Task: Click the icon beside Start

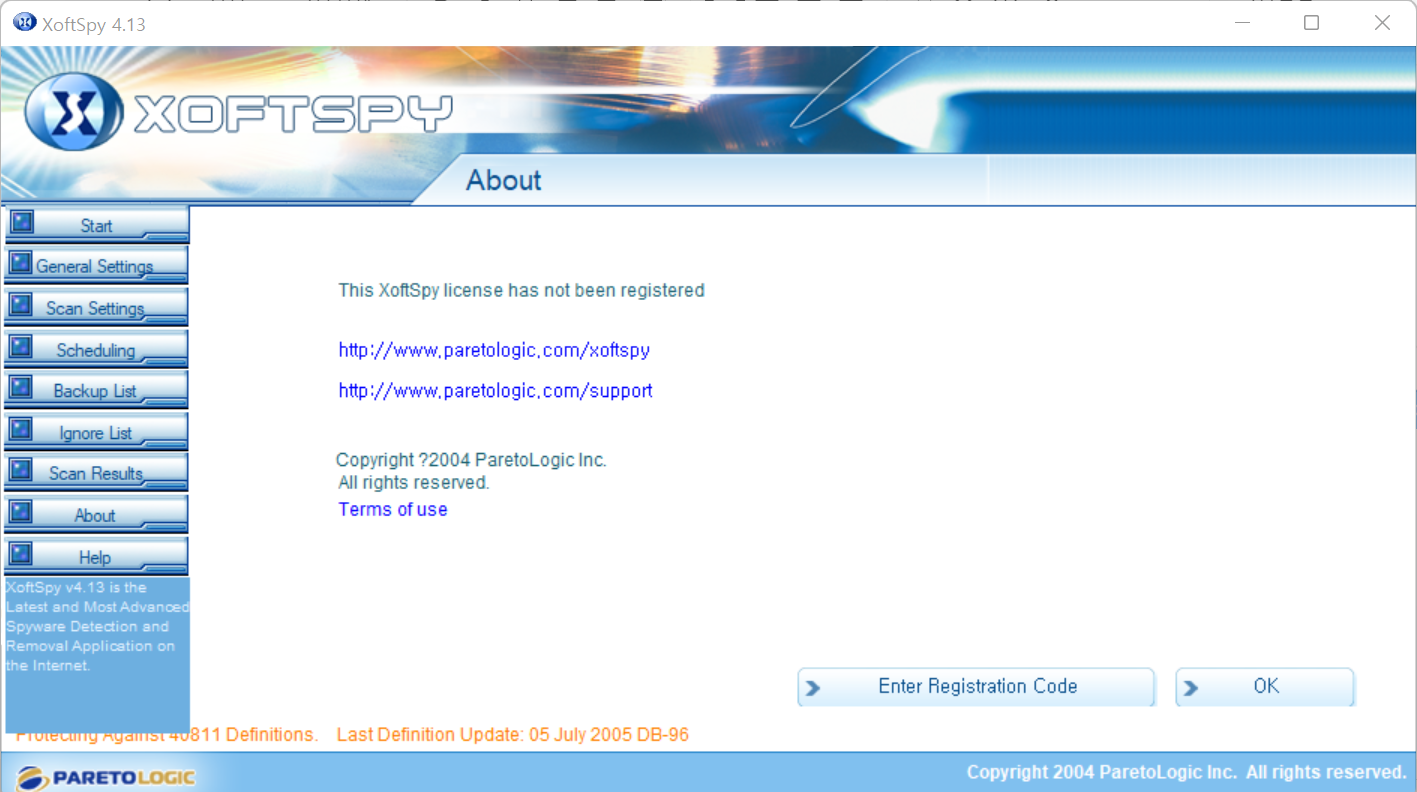Action: (21, 221)
